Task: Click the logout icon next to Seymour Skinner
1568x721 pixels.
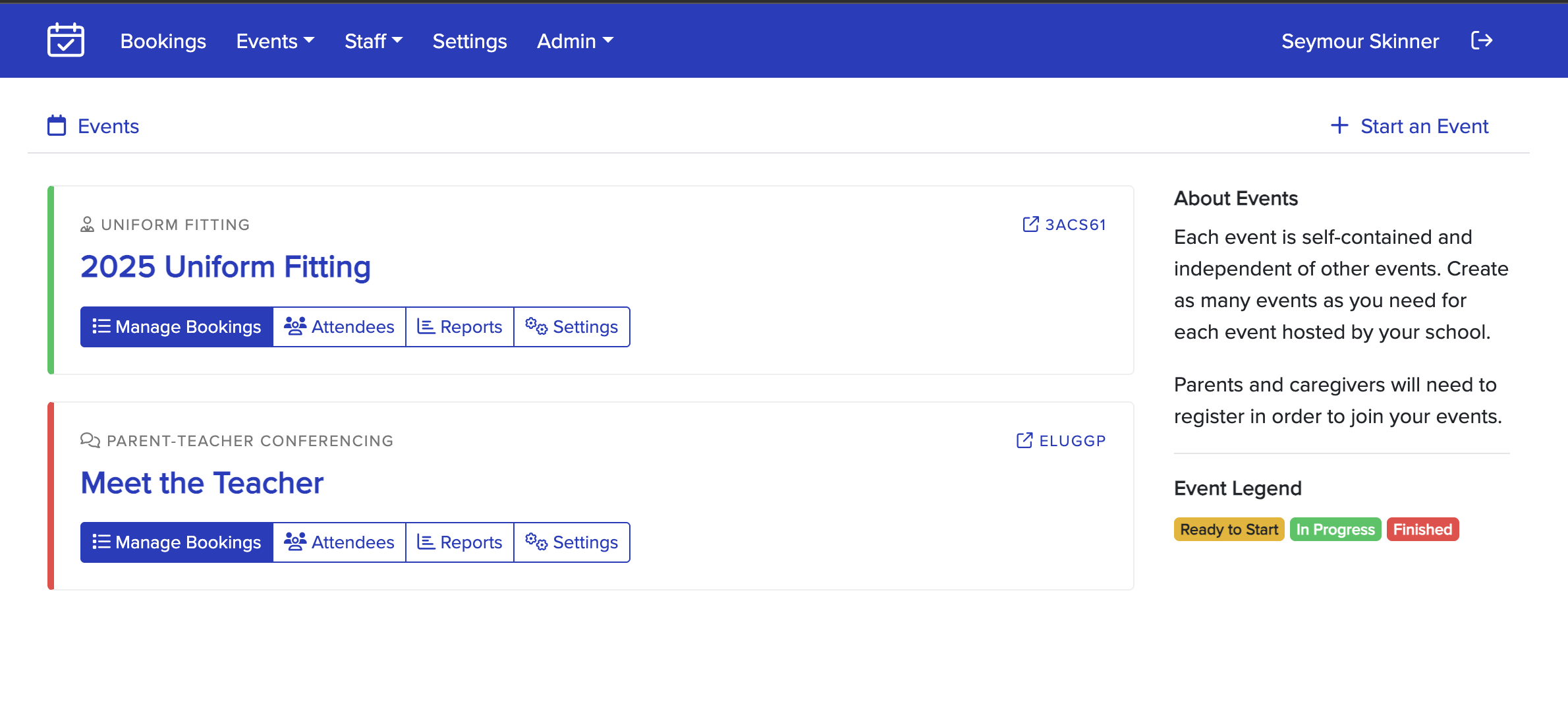Action: 1481,41
